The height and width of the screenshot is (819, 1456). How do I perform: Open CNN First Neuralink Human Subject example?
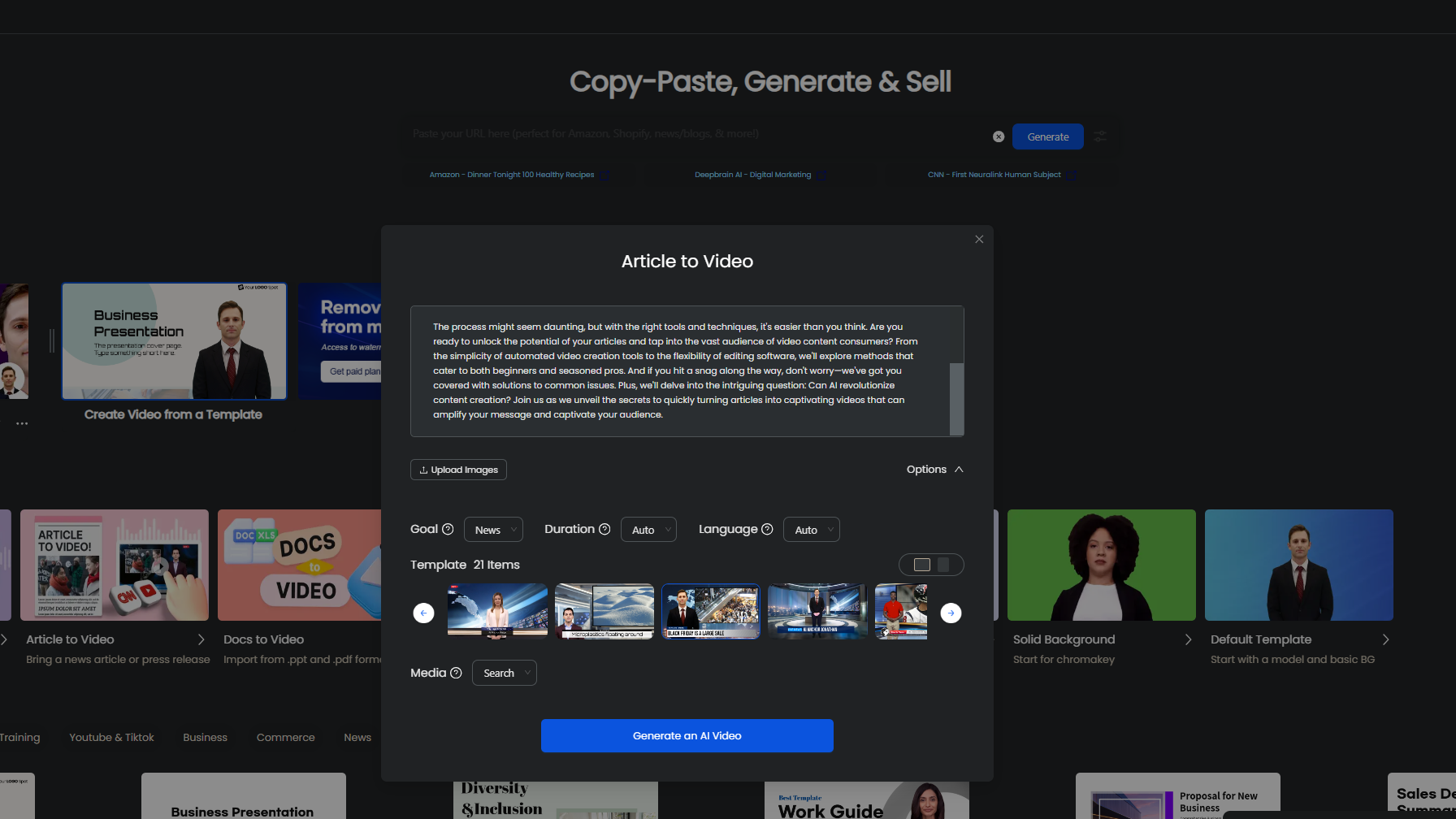tap(994, 175)
